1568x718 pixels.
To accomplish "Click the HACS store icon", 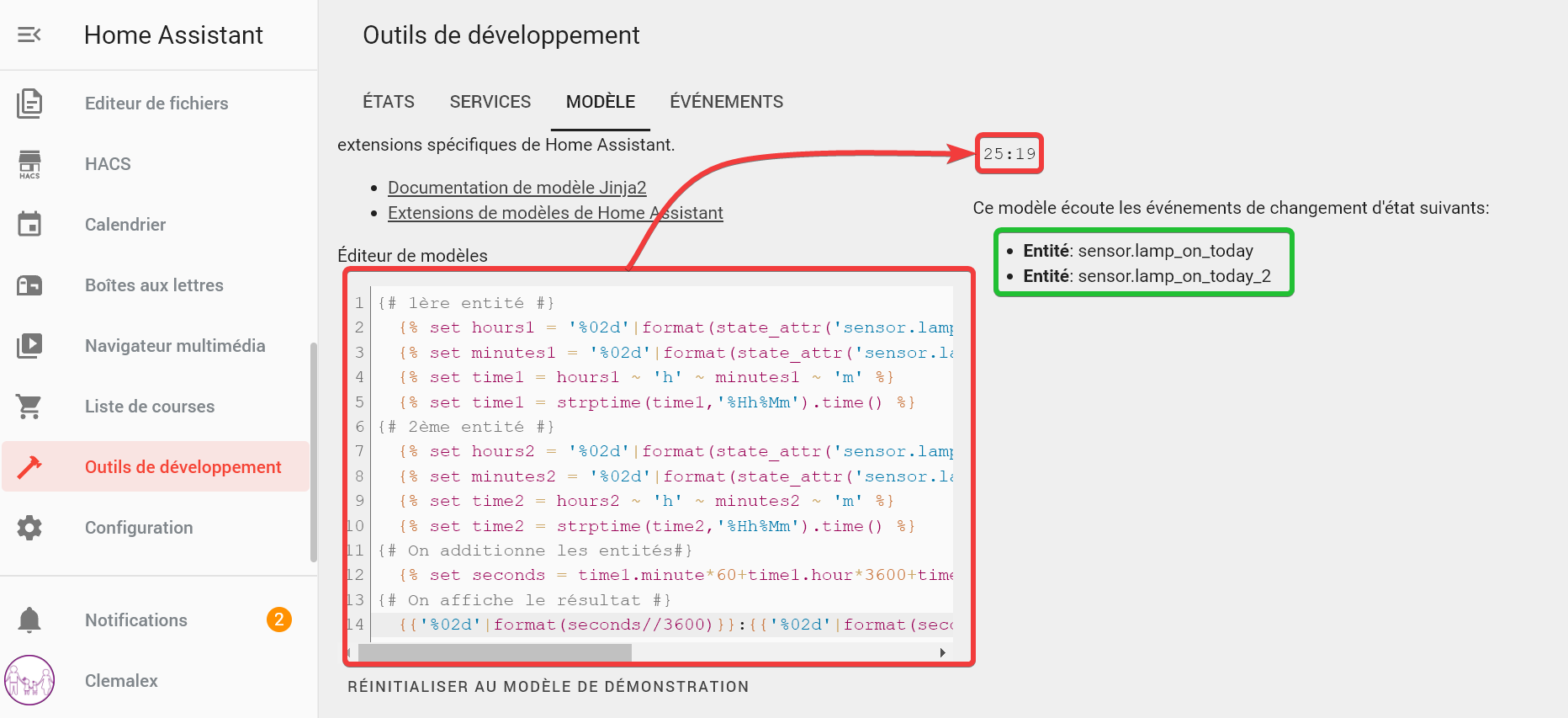I will click(x=29, y=164).
